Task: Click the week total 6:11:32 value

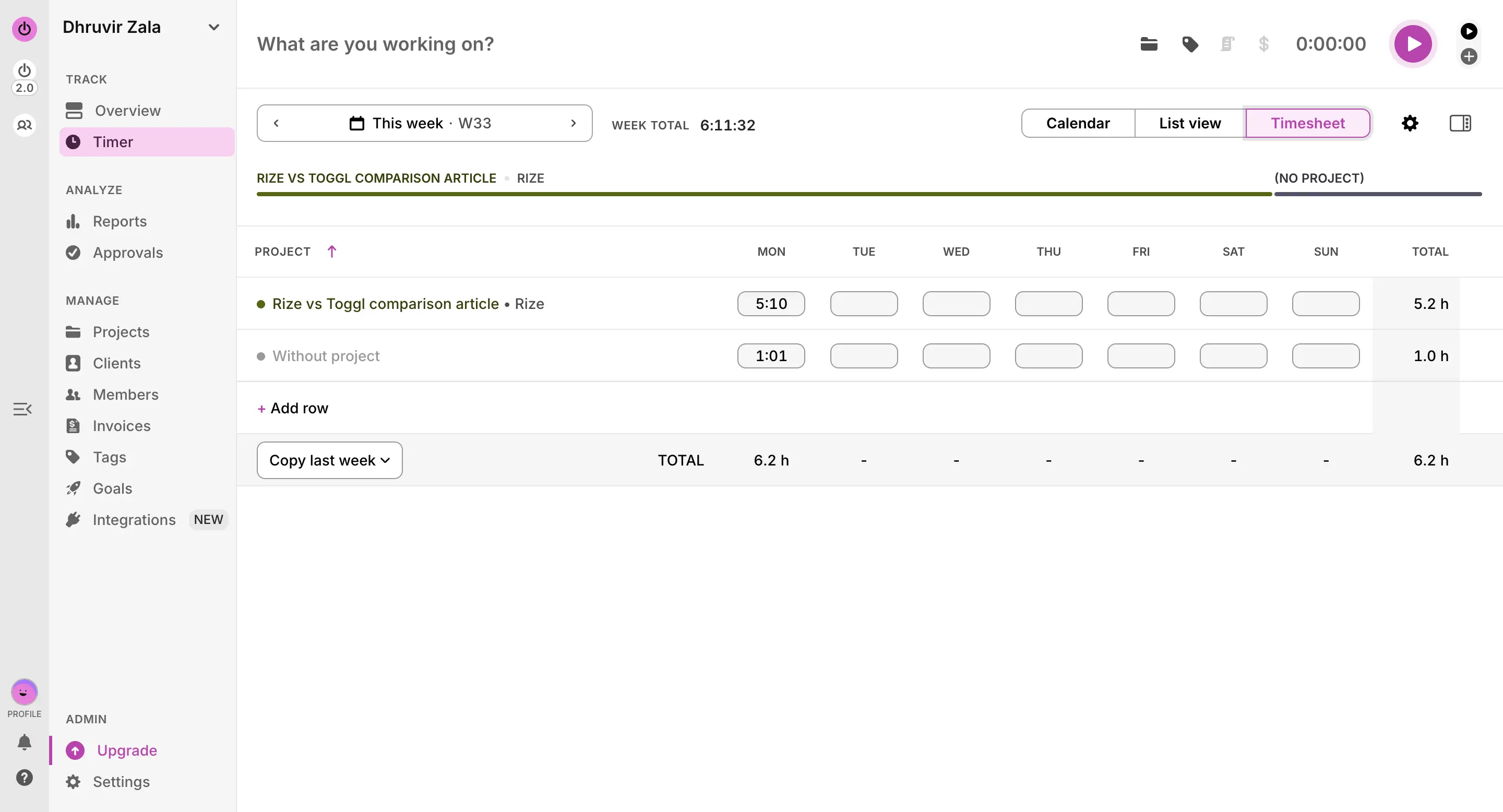Action: pyautogui.click(x=727, y=125)
